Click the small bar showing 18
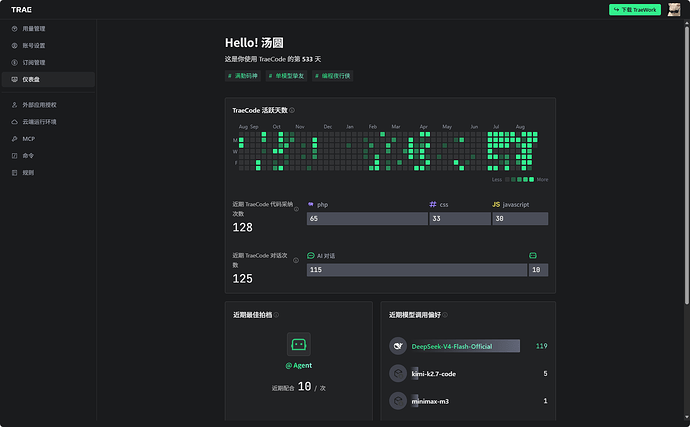This screenshot has width=690, height=427. (539, 270)
